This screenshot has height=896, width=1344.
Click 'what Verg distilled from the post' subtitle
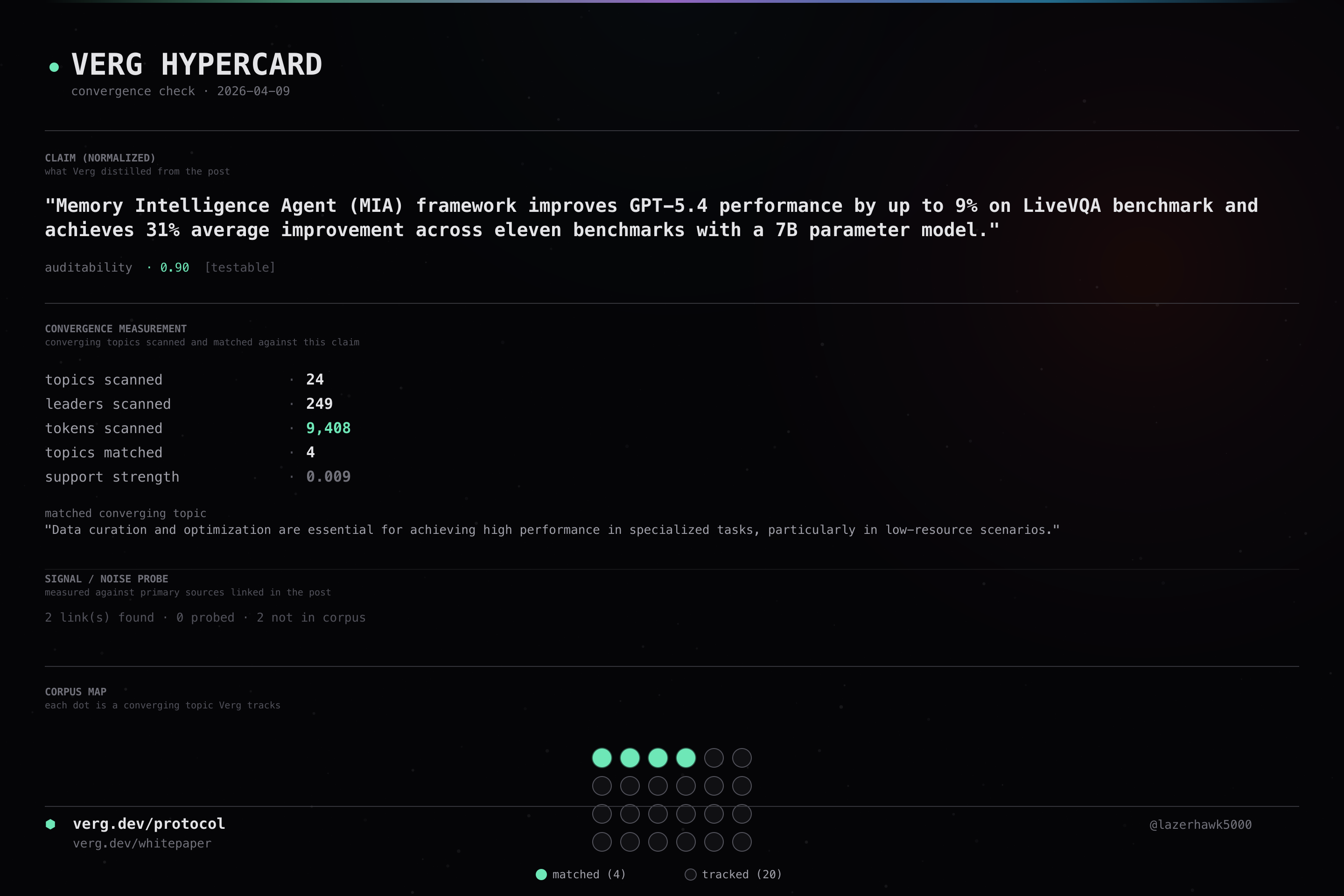137,171
